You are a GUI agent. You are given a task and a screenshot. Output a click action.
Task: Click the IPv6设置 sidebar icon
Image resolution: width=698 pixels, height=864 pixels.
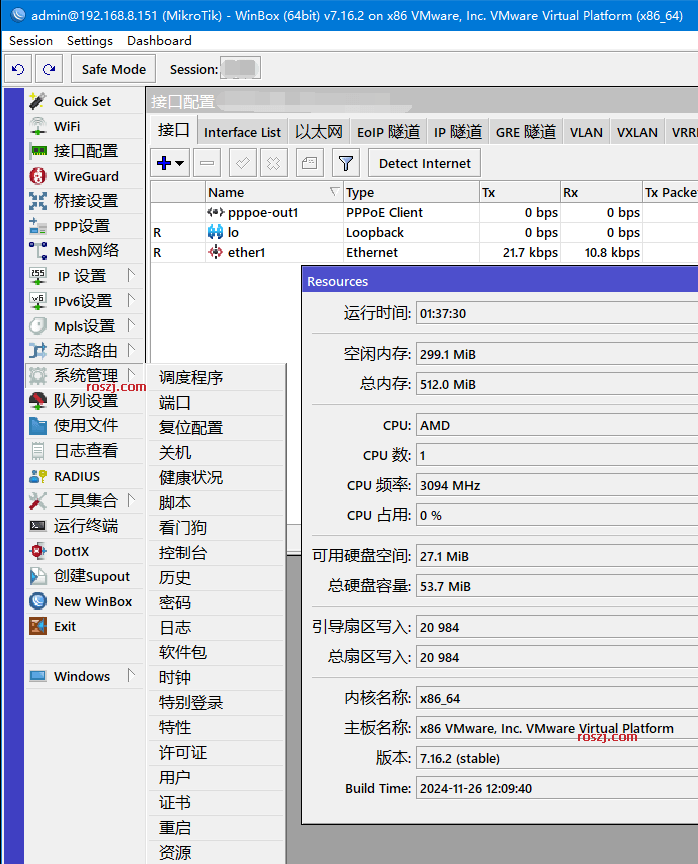coord(37,301)
